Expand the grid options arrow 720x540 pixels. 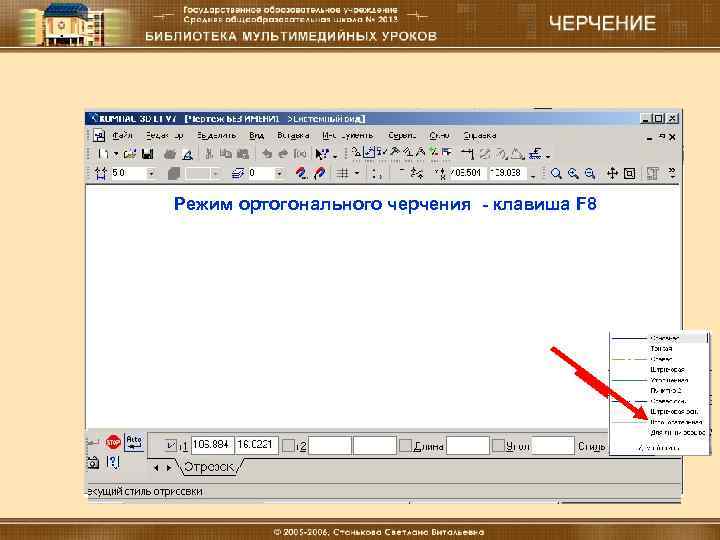tap(356, 173)
